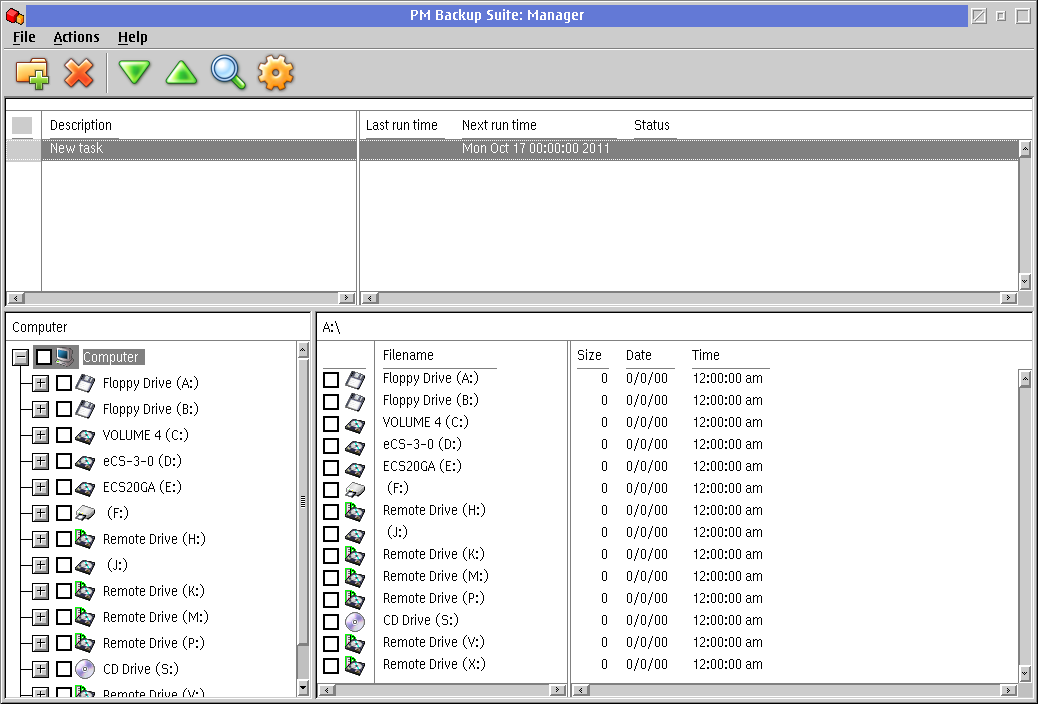
Task: Click the Last run time column header
Action: pyautogui.click(x=401, y=125)
